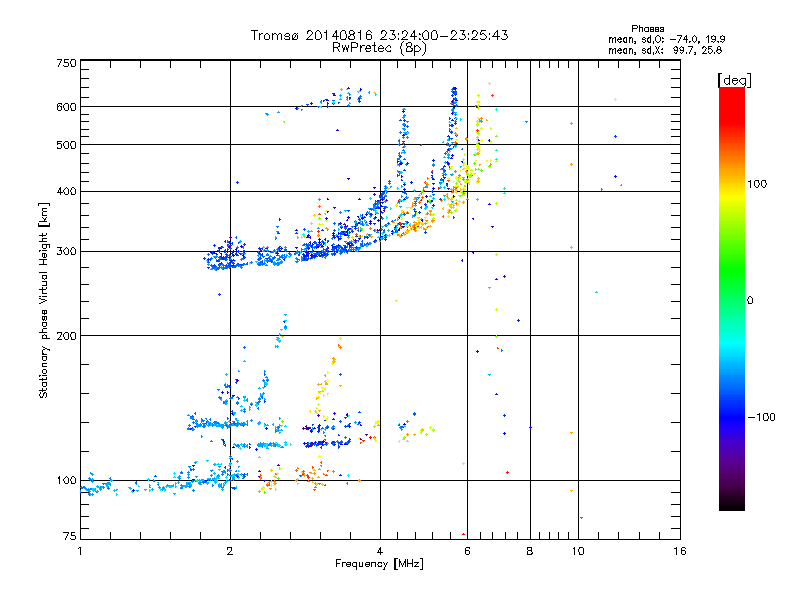Click the colorbar tick label "100"
The height and width of the screenshot is (600, 800).
click(x=757, y=184)
